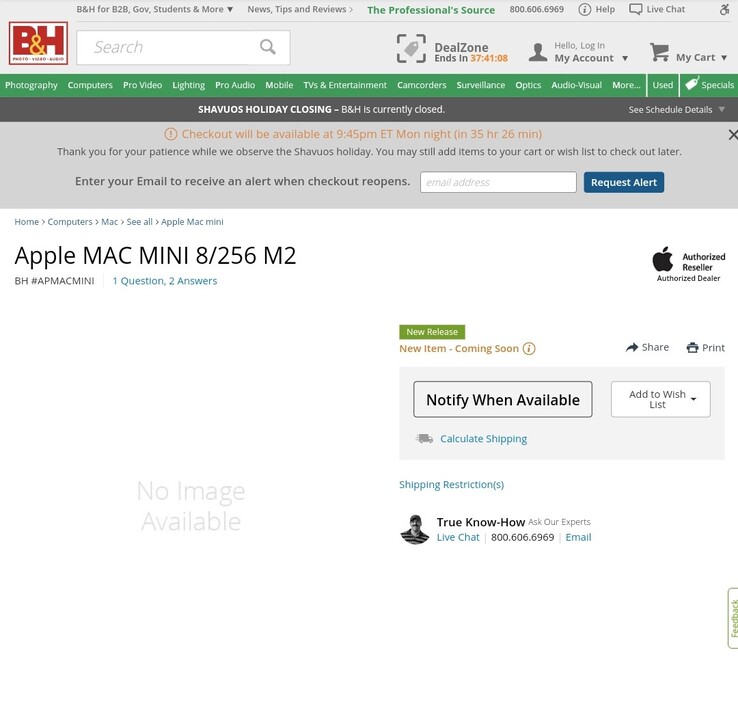Viewport: 738px width, 702px height.
Task: Click the New Release badge
Action: pos(432,332)
